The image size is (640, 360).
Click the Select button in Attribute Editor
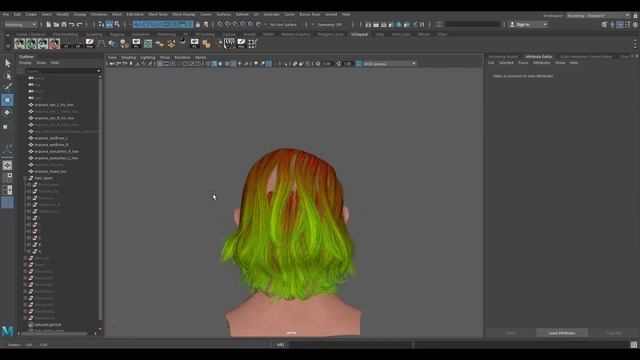coord(511,333)
